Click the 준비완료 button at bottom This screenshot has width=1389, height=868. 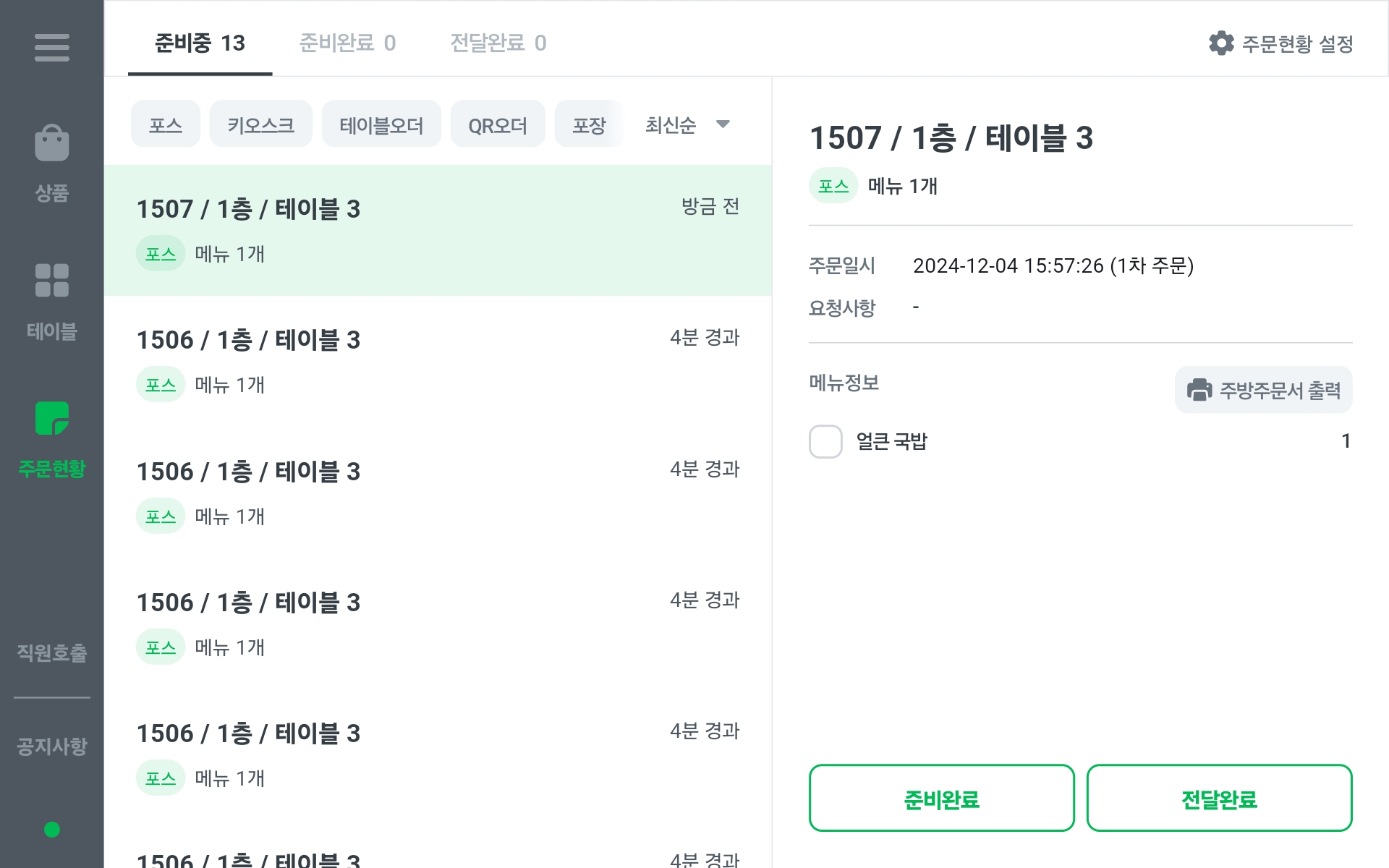point(941,798)
